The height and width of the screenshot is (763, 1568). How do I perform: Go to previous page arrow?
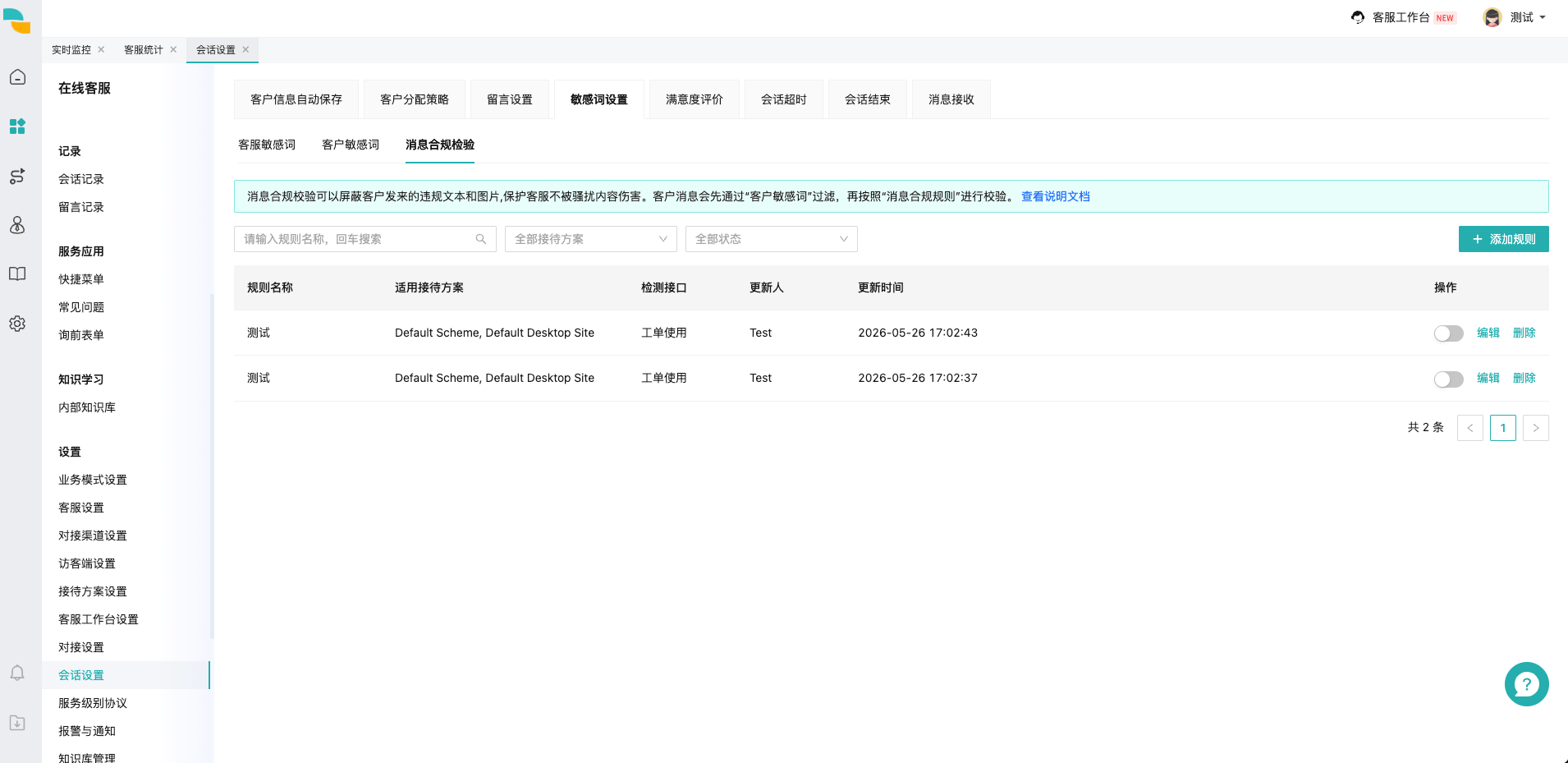click(x=1469, y=428)
